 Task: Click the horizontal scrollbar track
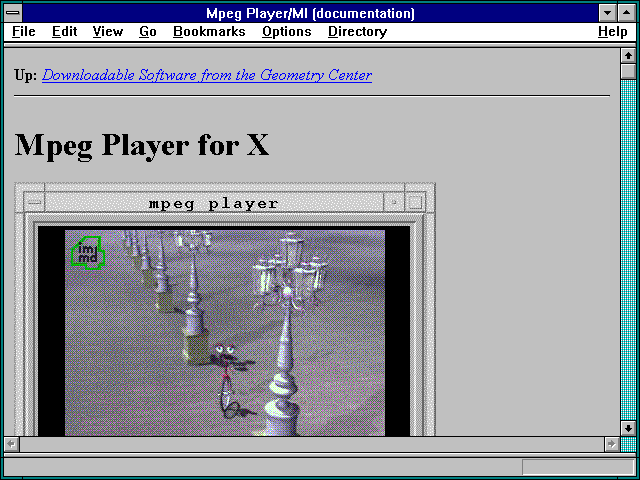click(x=311, y=444)
